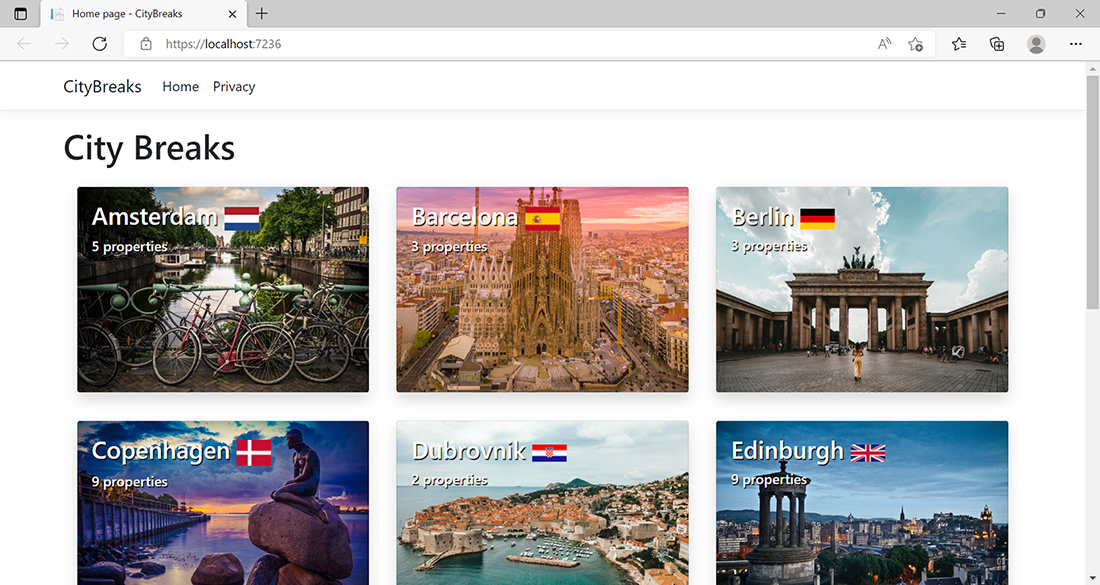
Task: Close the Home page - CityBreaks tab
Action: [232, 13]
